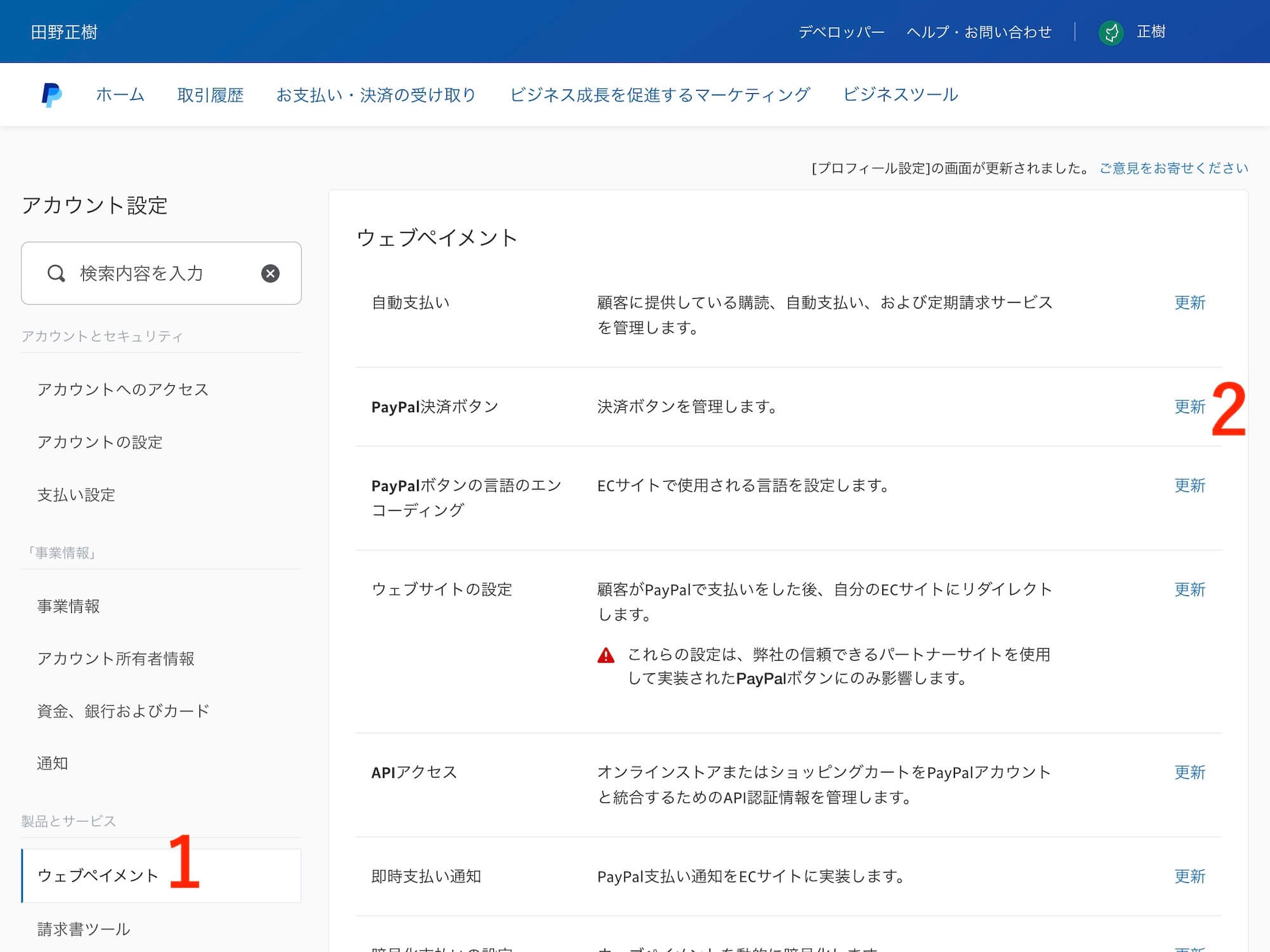Click 更新 for PayPal決済ボタン

[1190, 407]
